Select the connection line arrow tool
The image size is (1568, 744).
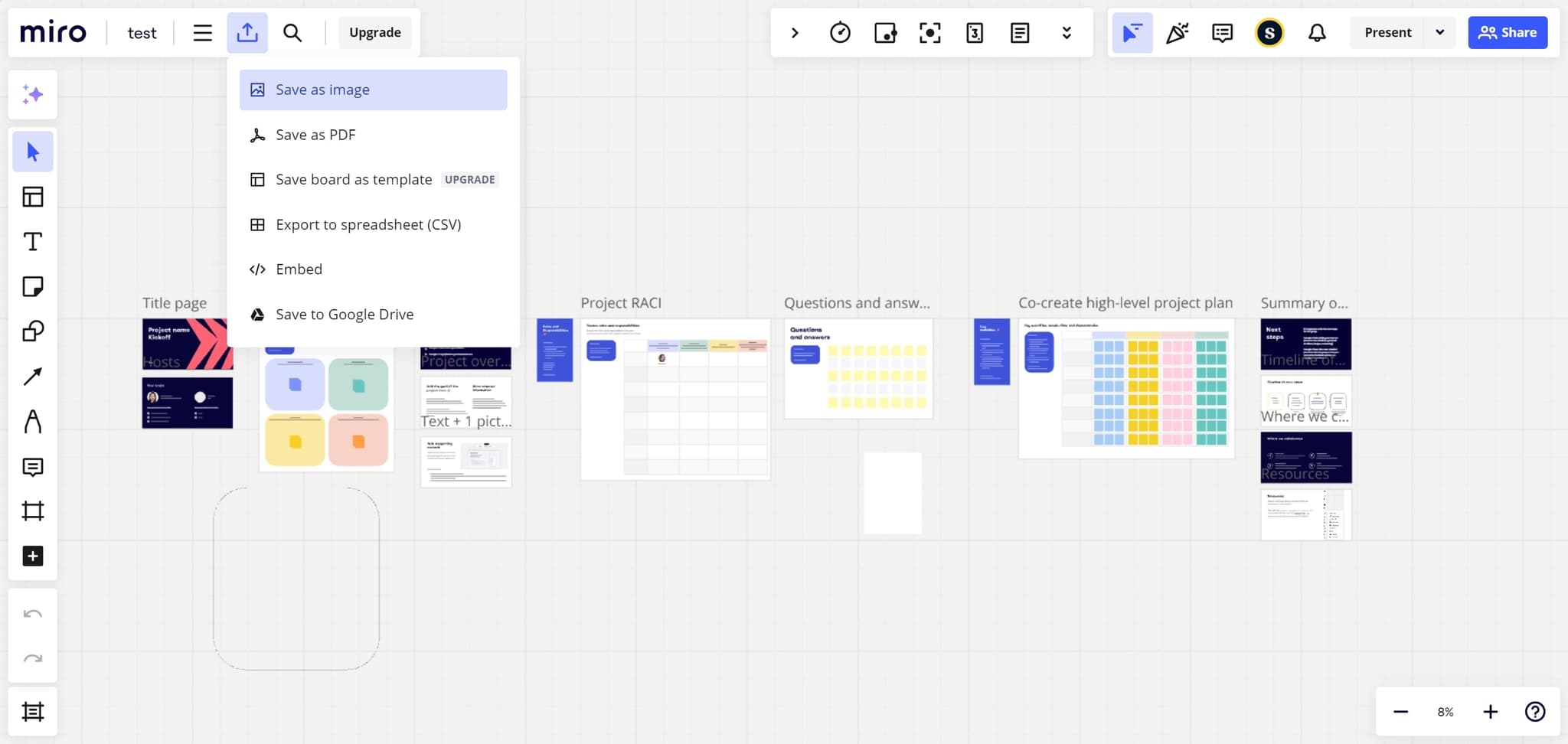32,377
